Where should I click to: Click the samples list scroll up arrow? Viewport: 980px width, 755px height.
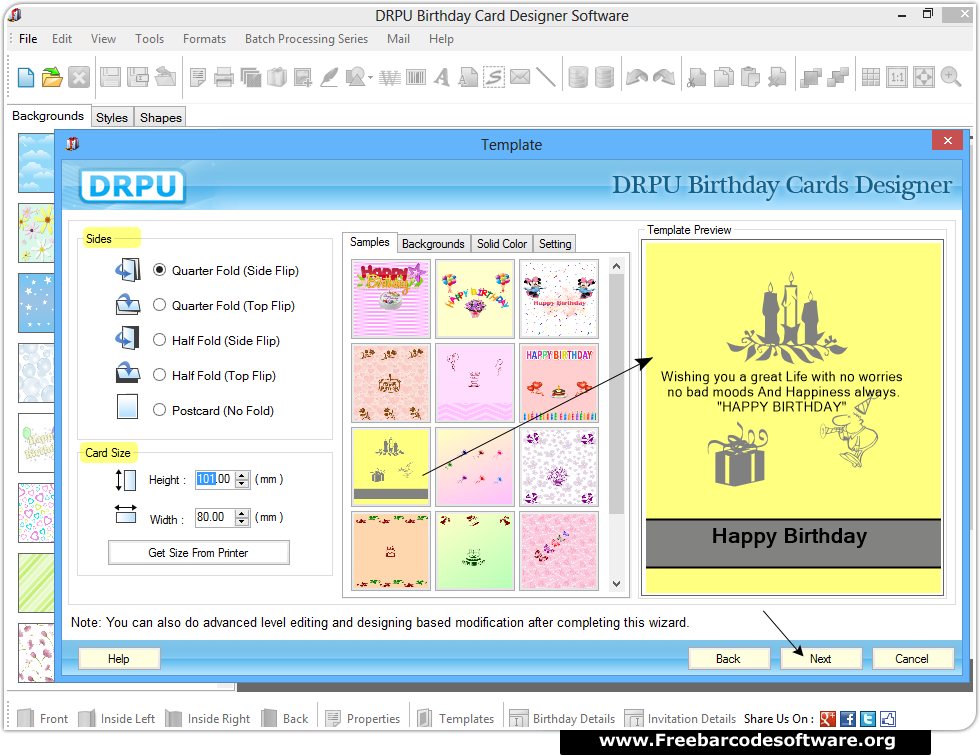pos(616,266)
